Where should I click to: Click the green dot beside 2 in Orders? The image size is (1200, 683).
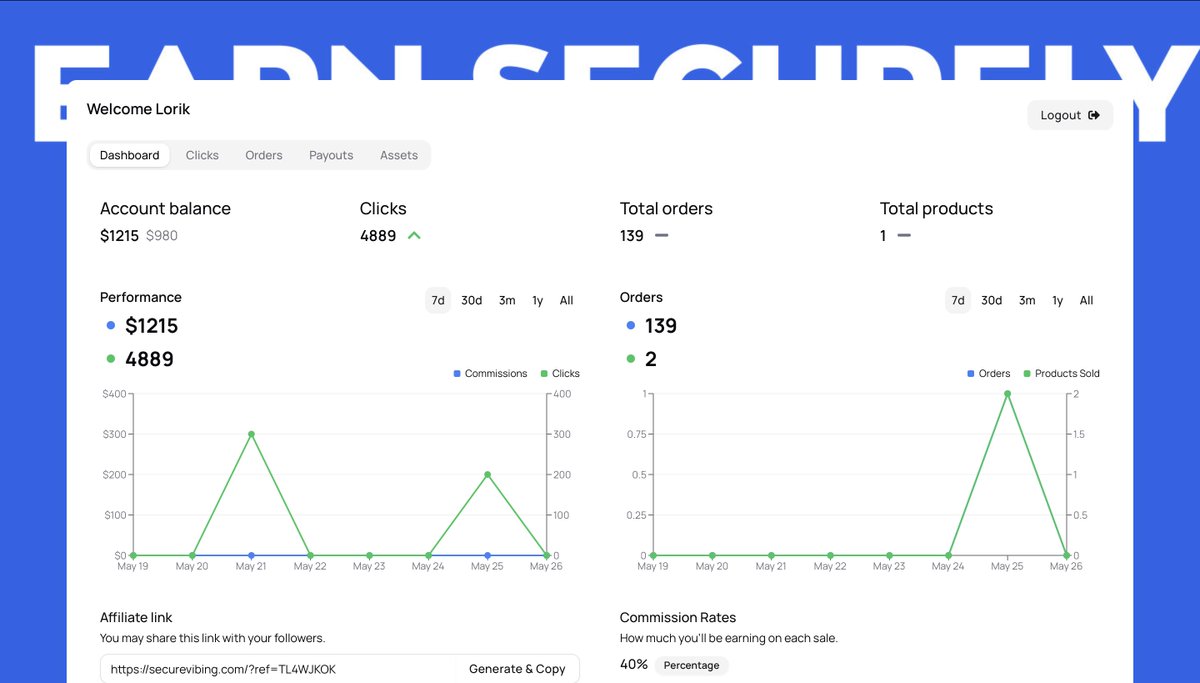631,358
